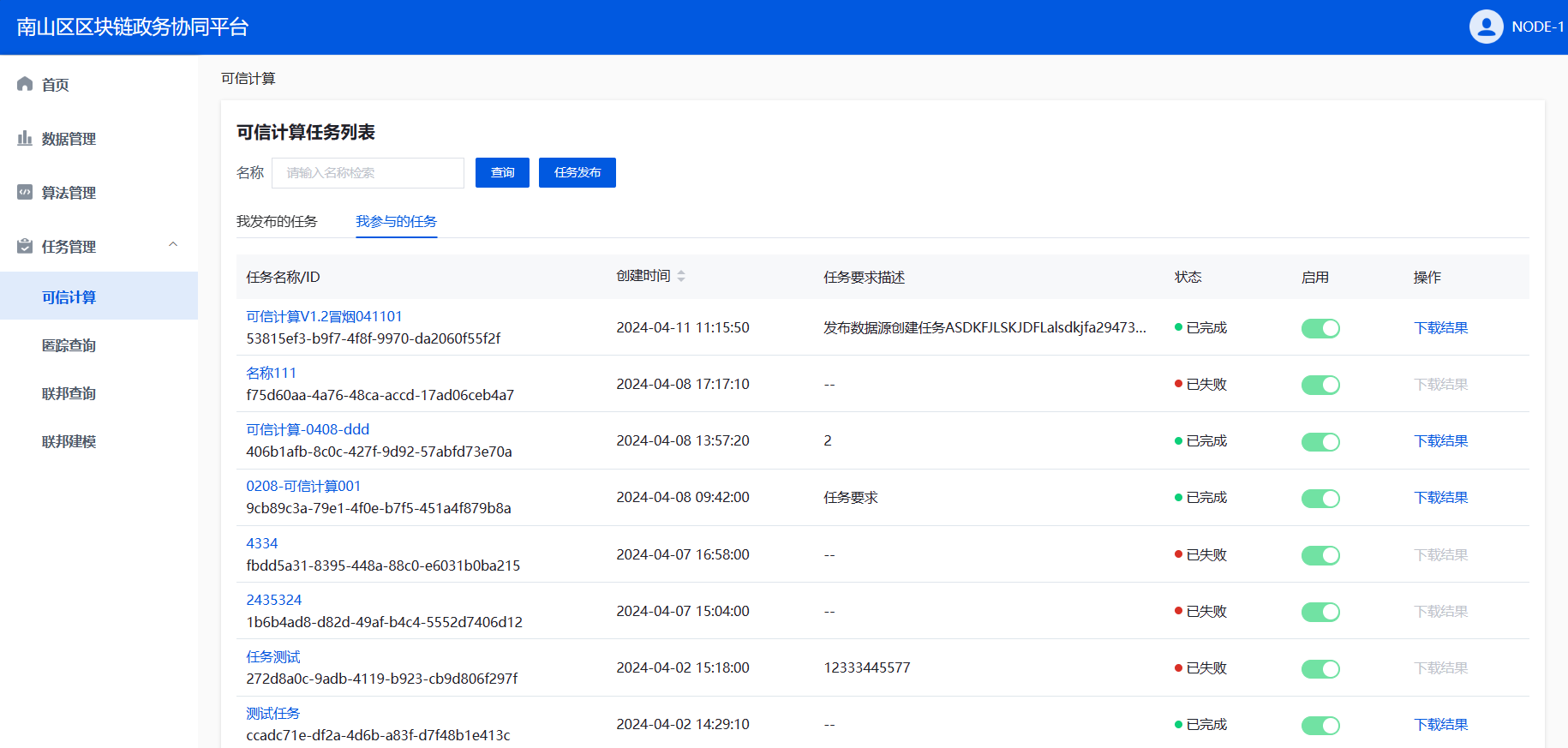Viewport: 1568px width, 748px height.
Task: Toggle enable switch for task 2435324
Action: click(1320, 612)
